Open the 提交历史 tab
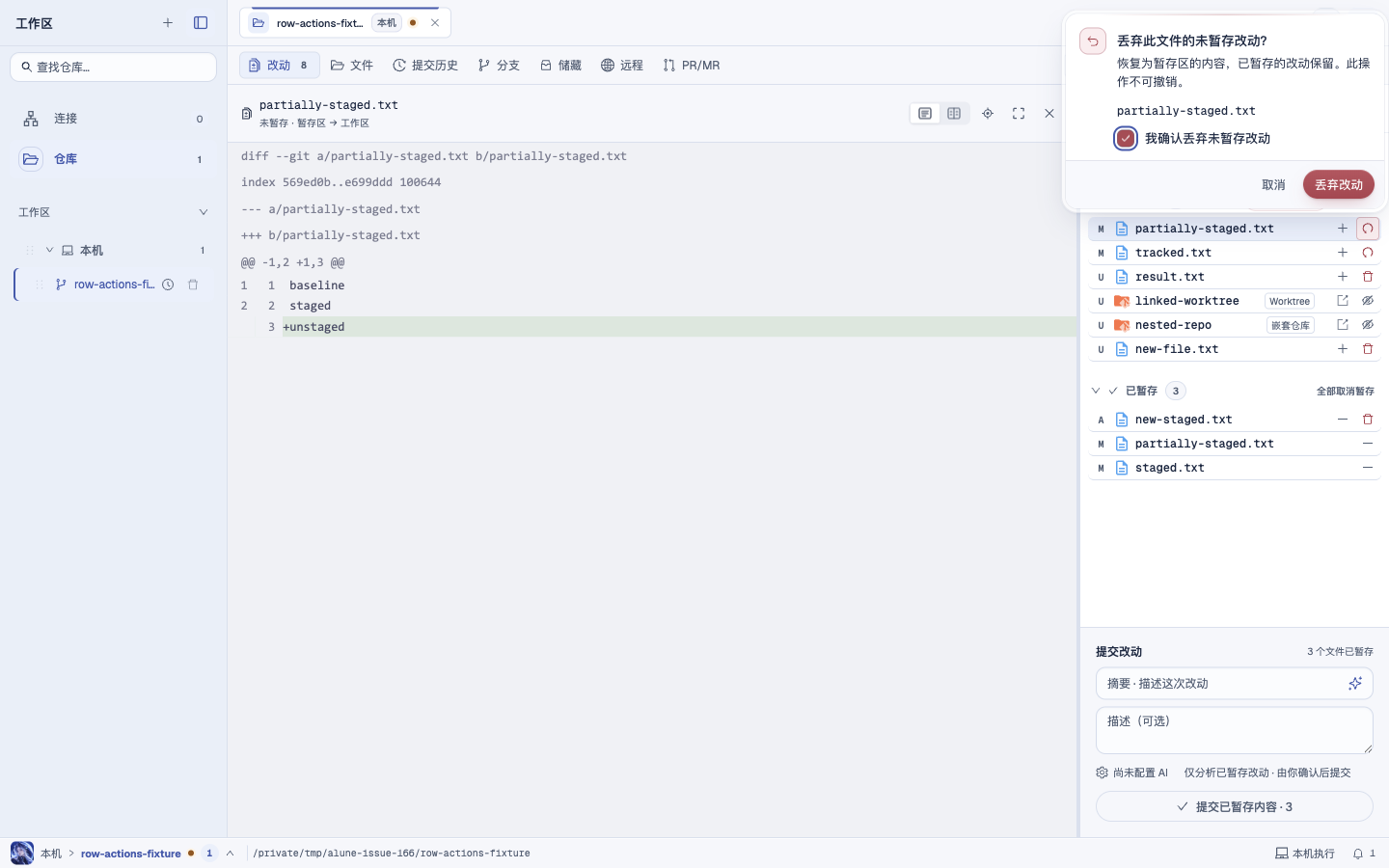This screenshot has width=1389, height=868. point(425,66)
